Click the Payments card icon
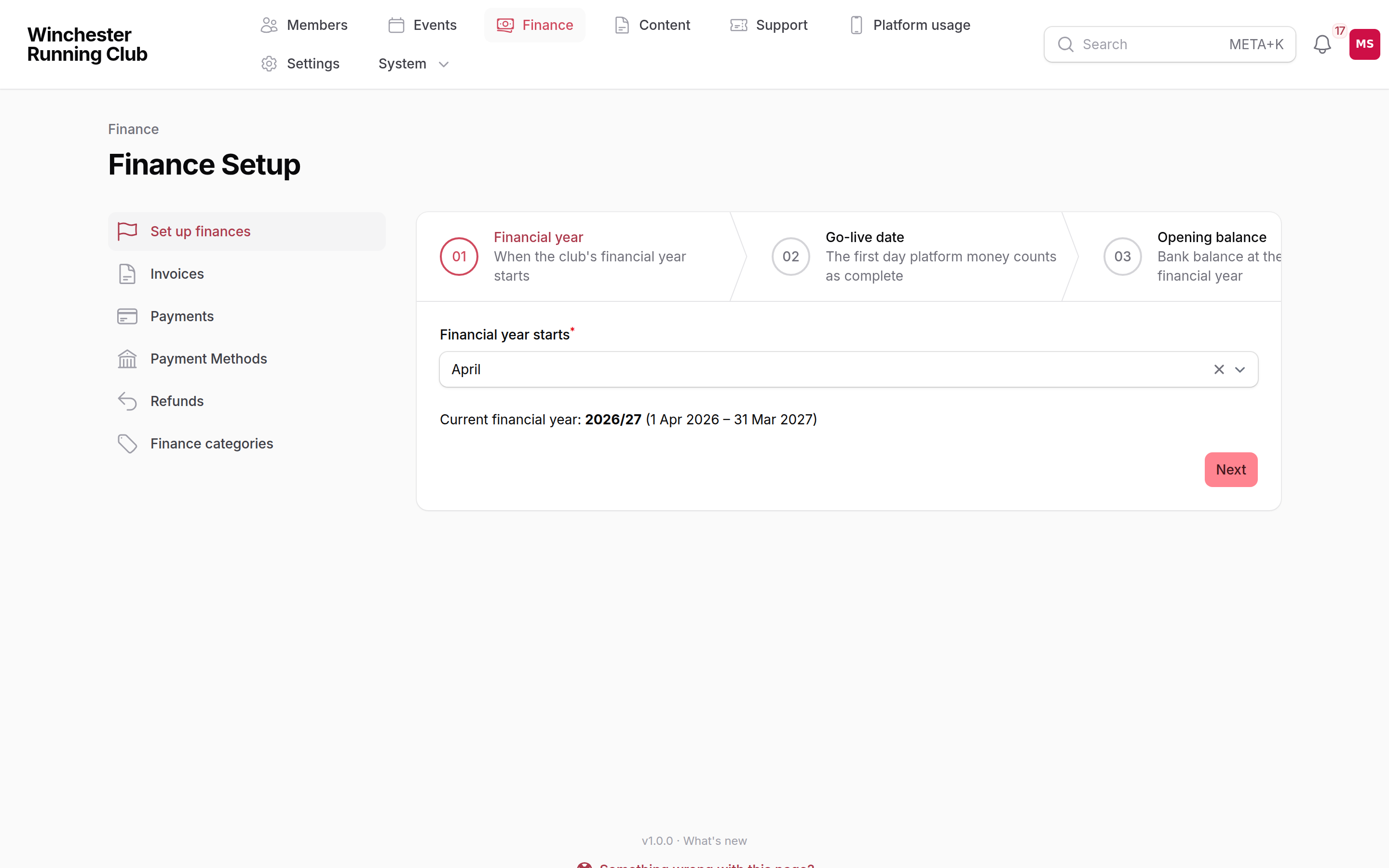The width and height of the screenshot is (1389, 868). (x=127, y=316)
